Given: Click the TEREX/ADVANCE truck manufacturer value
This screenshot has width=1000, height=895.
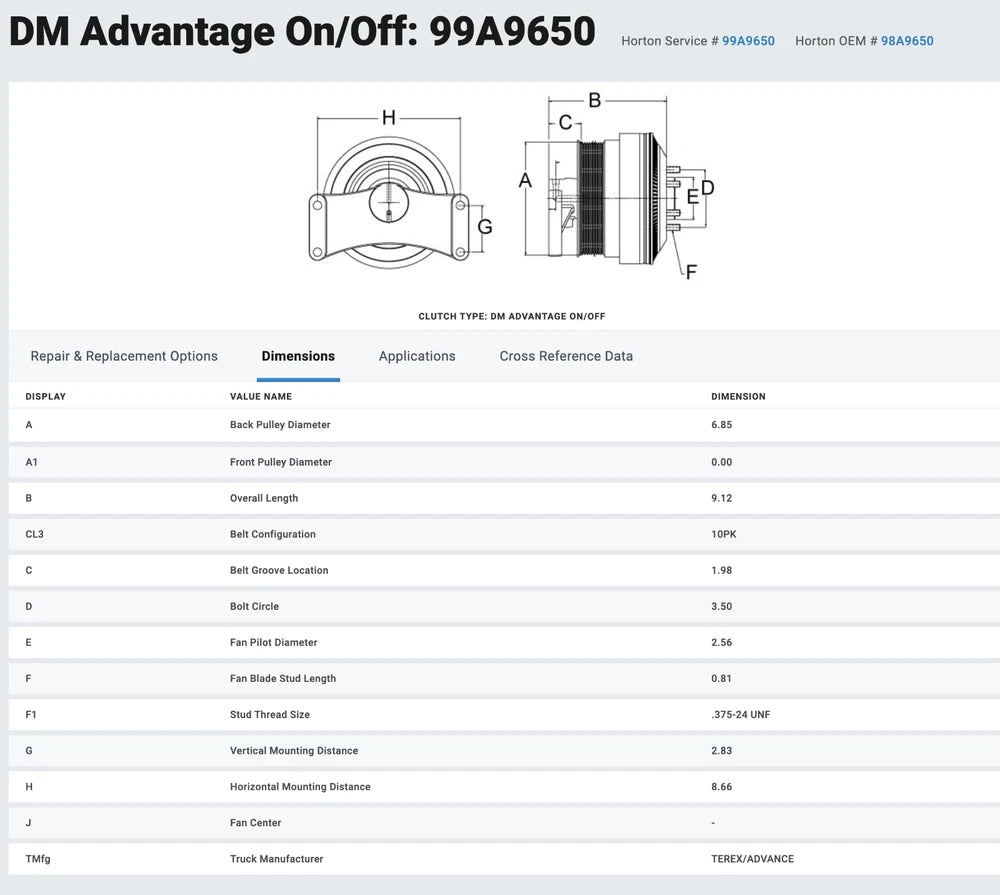Looking at the screenshot, I should click(x=752, y=859).
